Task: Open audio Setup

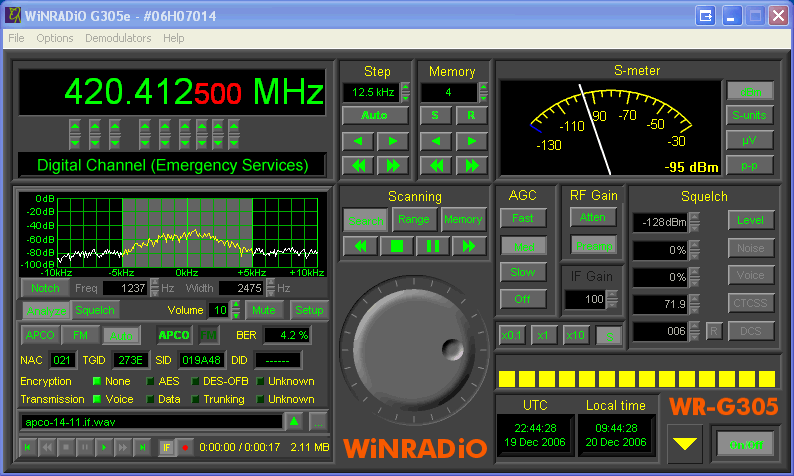Action: click(309, 310)
